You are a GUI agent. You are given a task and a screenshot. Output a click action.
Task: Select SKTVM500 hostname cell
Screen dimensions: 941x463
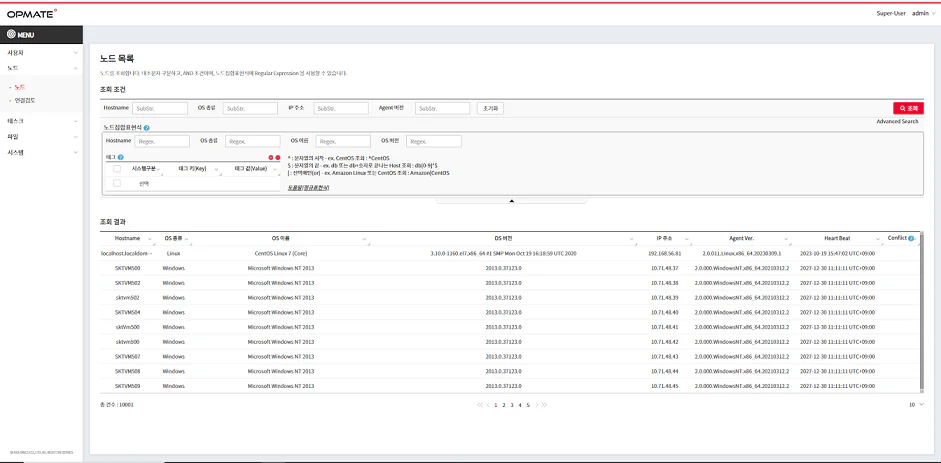(128, 268)
